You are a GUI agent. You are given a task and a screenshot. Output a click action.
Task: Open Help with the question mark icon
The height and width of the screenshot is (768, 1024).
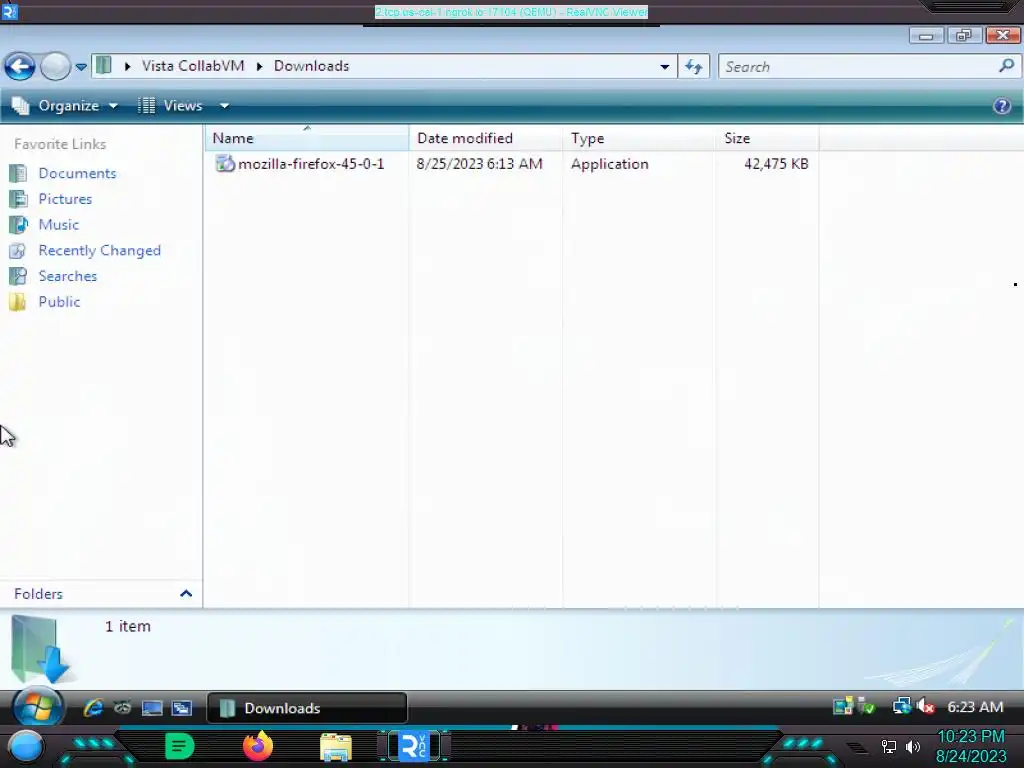[x=1002, y=106]
